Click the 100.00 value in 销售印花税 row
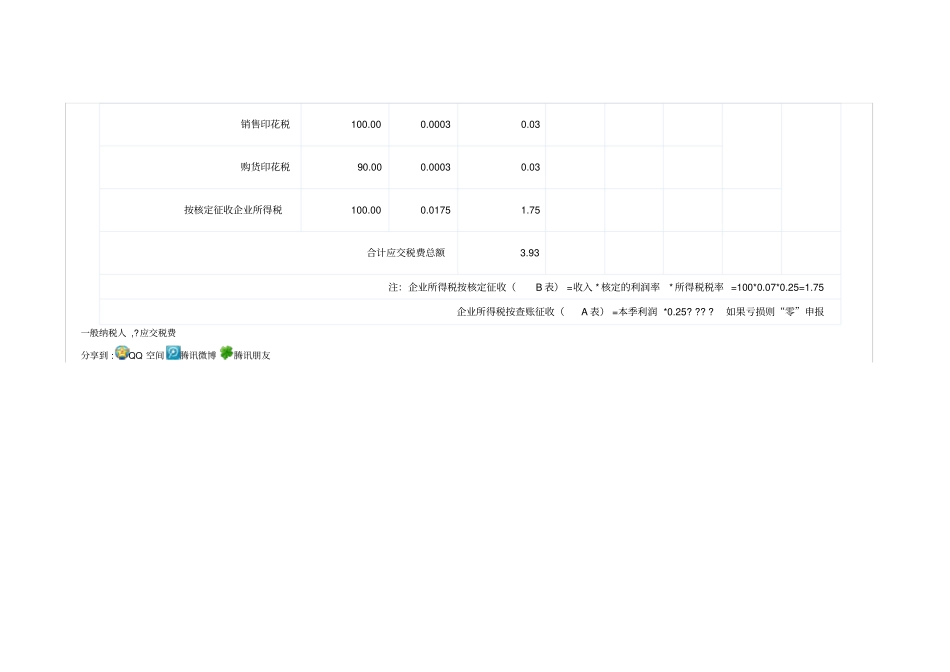This screenshot has height=672, width=950. tap(366, 125)
